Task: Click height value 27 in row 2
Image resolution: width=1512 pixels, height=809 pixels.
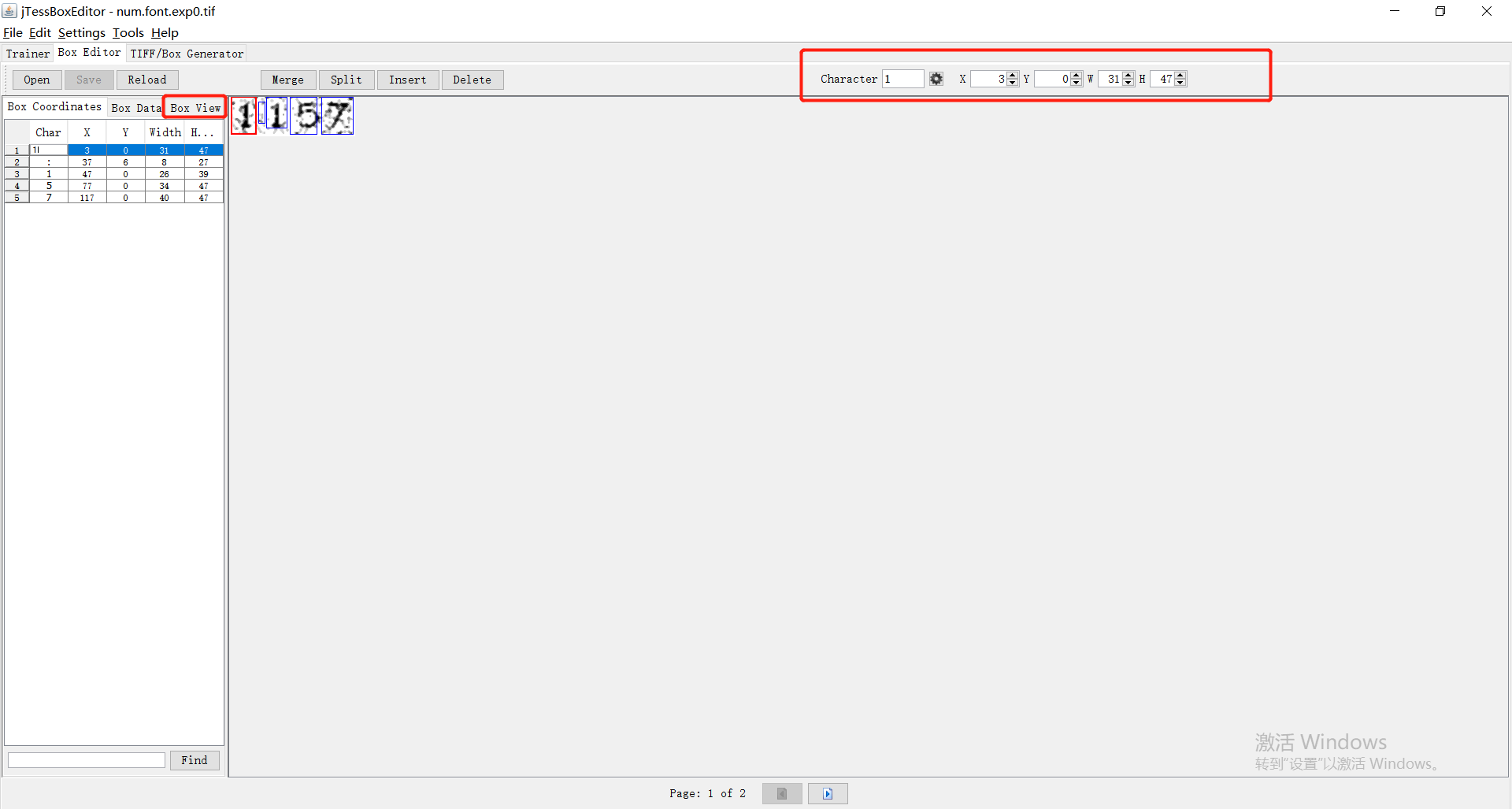Action: tap(204, 162)
